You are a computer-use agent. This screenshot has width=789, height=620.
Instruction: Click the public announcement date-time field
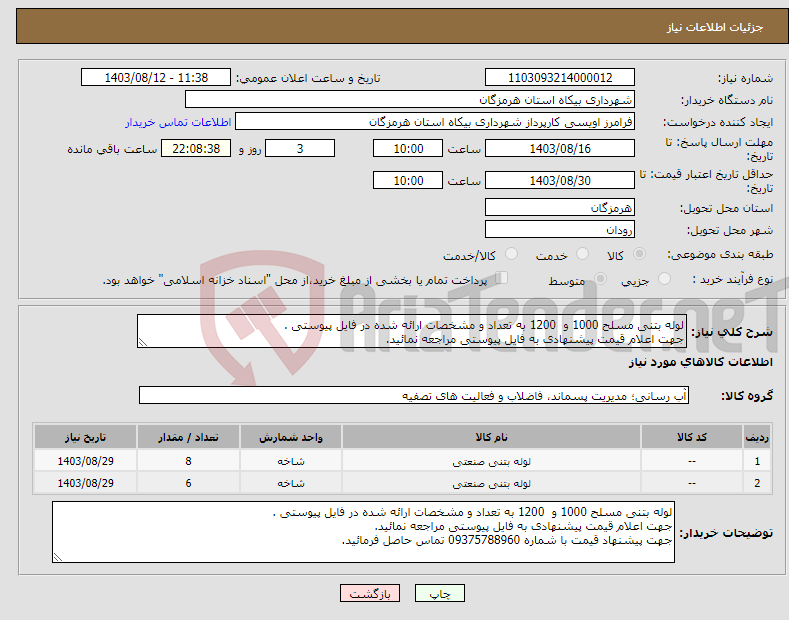(155, 78)
